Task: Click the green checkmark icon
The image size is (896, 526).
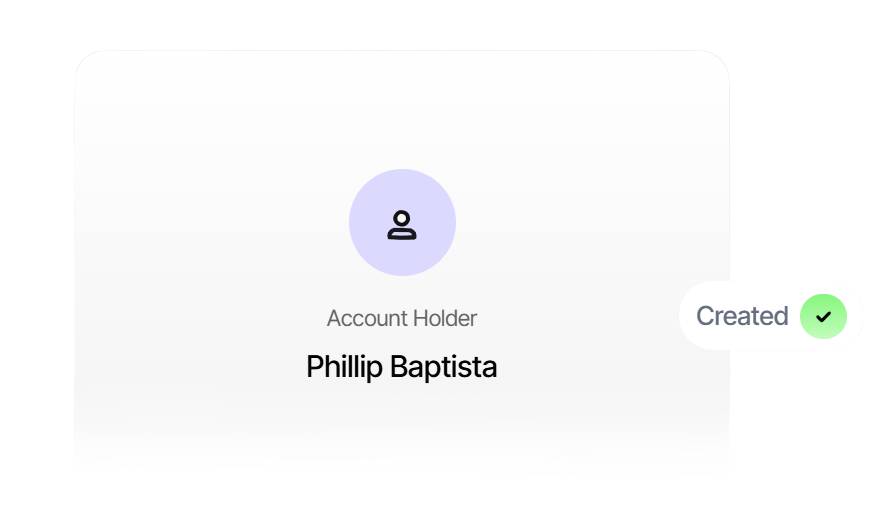Action: point(823,316)
